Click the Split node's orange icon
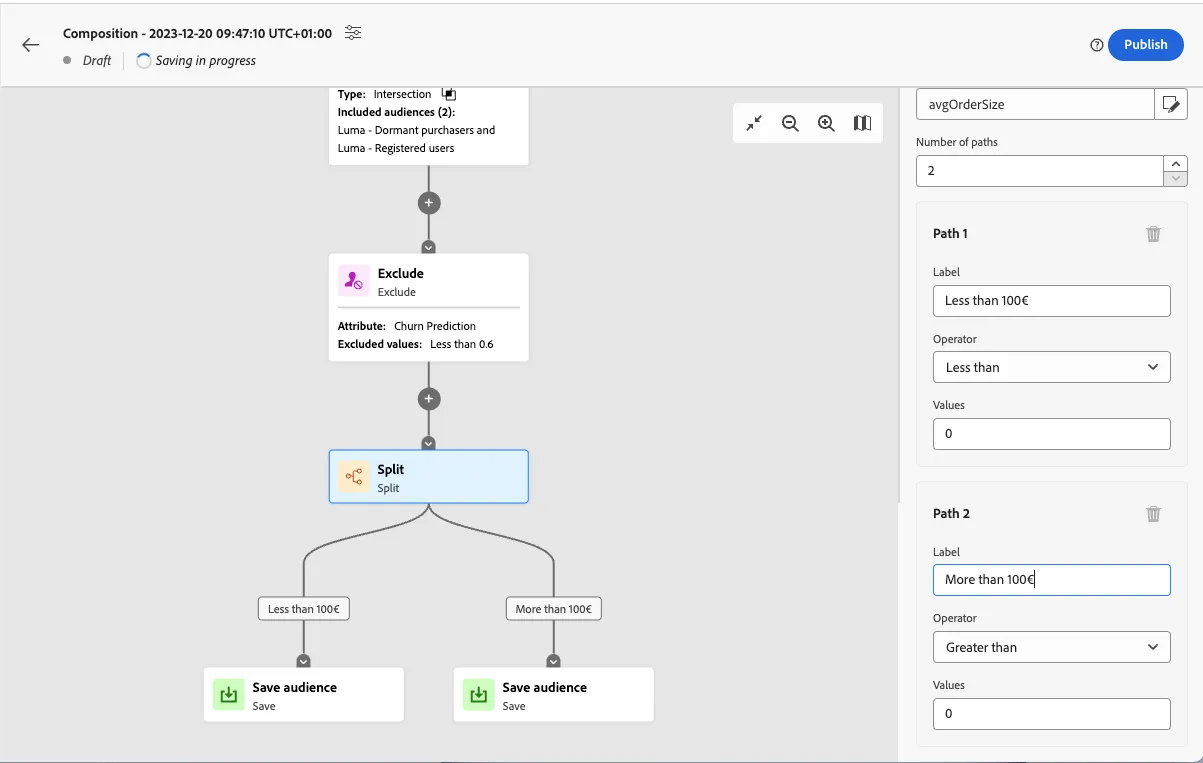The image size is (1203, 763). (x=353, y=477)
